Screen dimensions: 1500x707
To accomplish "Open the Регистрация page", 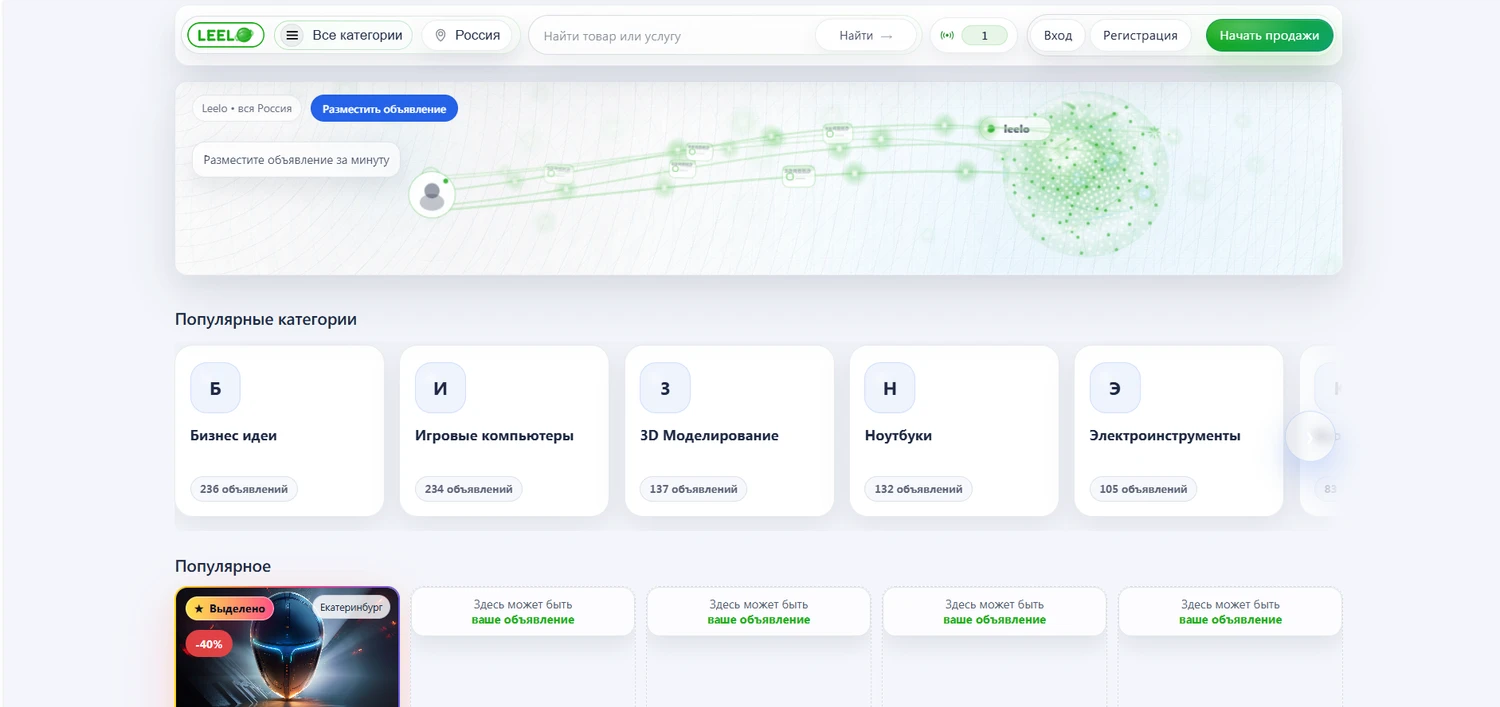I will point(1139,35).
